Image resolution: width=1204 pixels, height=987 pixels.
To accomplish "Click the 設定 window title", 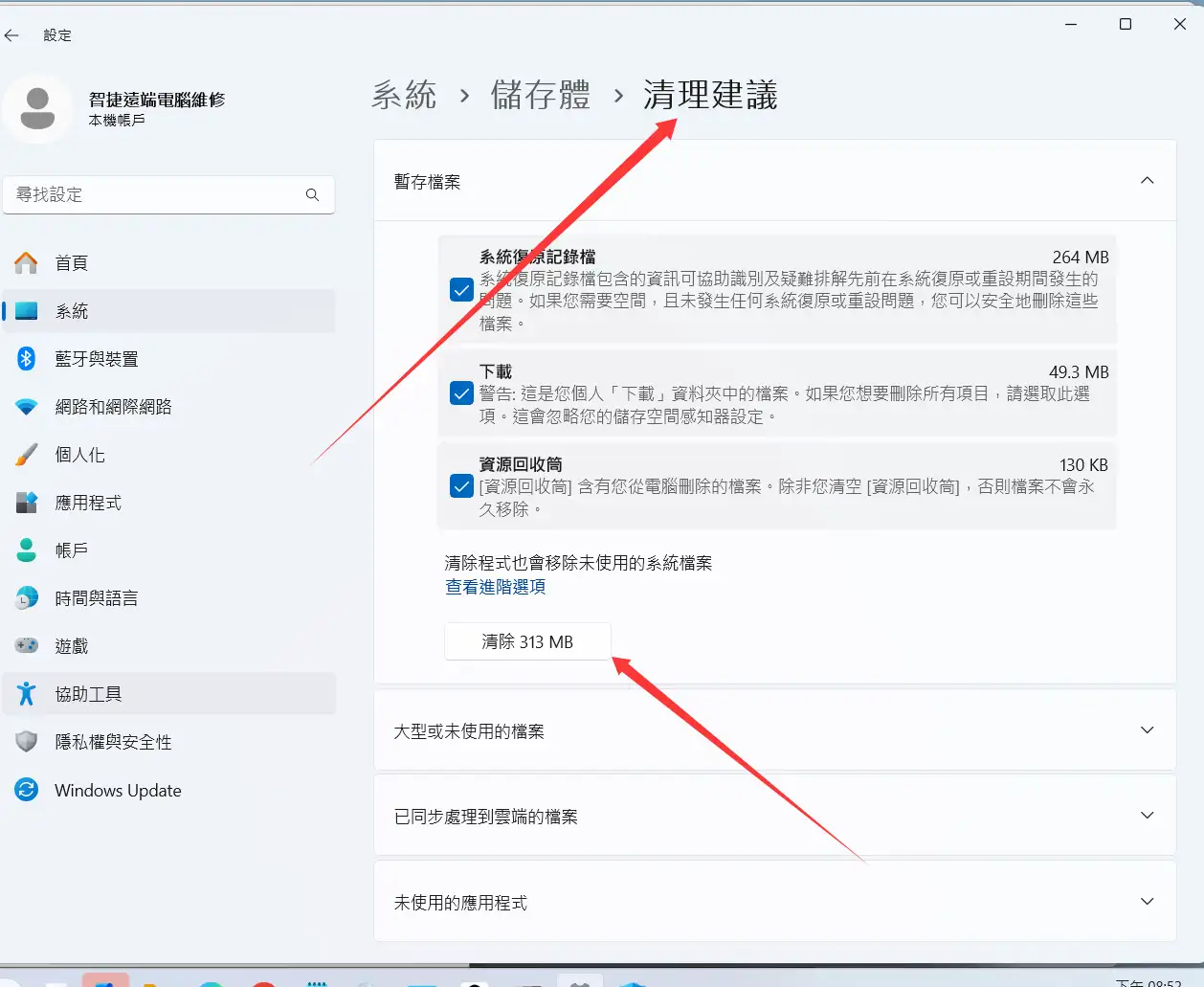I will 57,35.
